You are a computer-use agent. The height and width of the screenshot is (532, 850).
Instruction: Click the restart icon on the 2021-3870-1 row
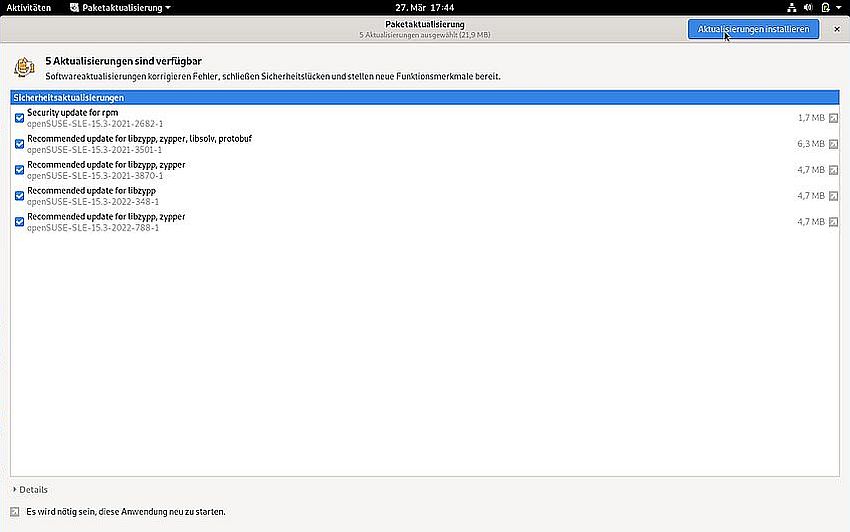click(833, 170)
